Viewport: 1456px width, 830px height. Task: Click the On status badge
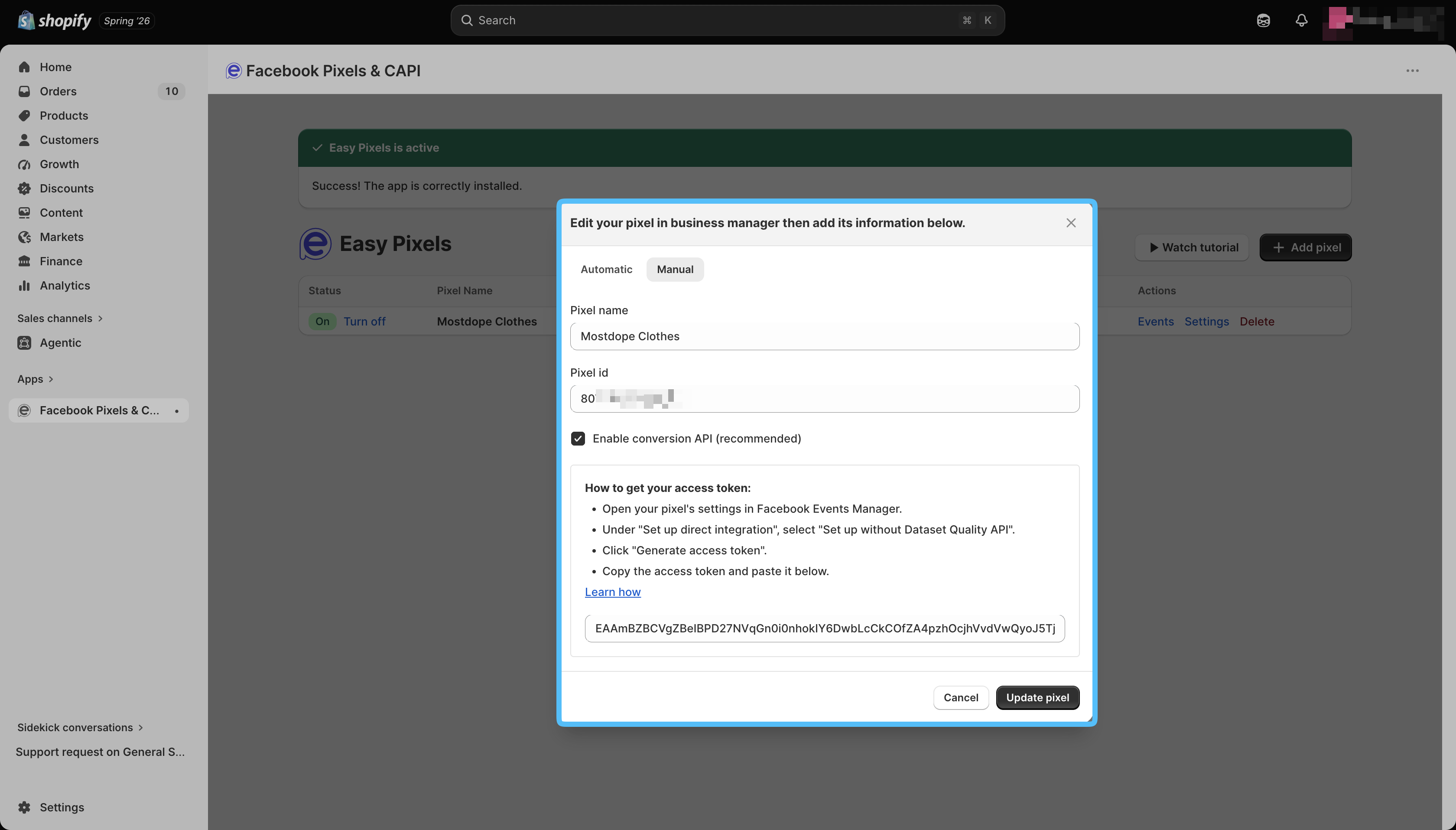(322, 322)
